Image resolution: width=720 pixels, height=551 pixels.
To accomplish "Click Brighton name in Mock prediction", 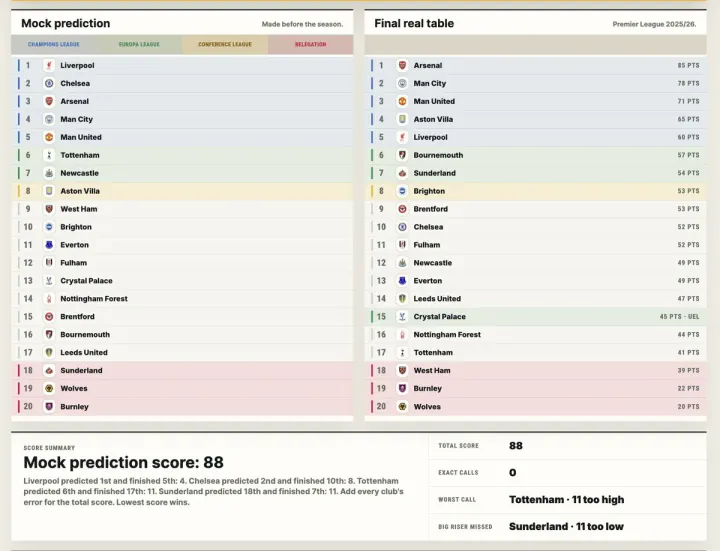I will [76, 227].
